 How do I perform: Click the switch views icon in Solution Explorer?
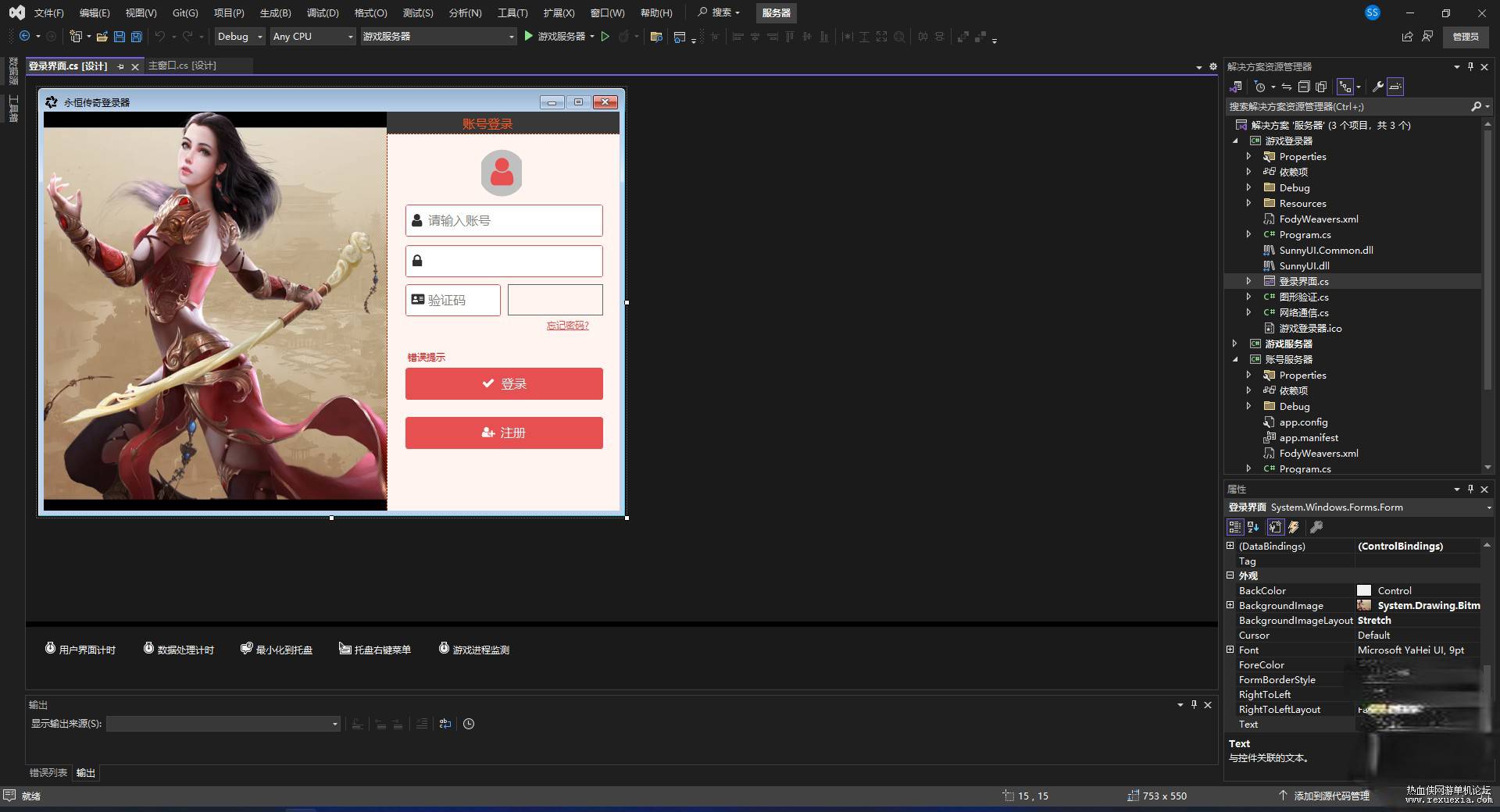click(1236, 87)
